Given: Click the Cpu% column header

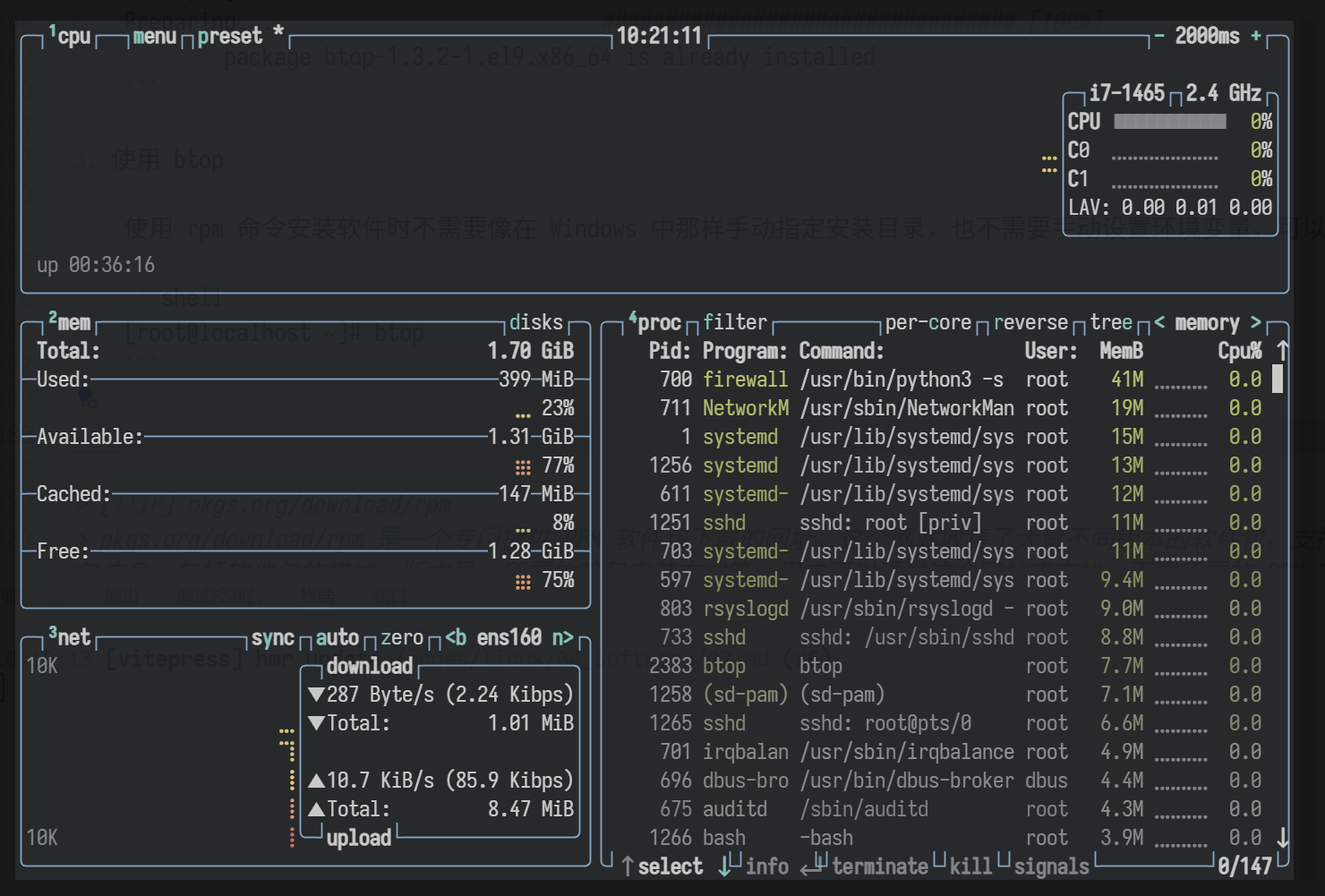Looking at the screenshot, I should 1240,351.
